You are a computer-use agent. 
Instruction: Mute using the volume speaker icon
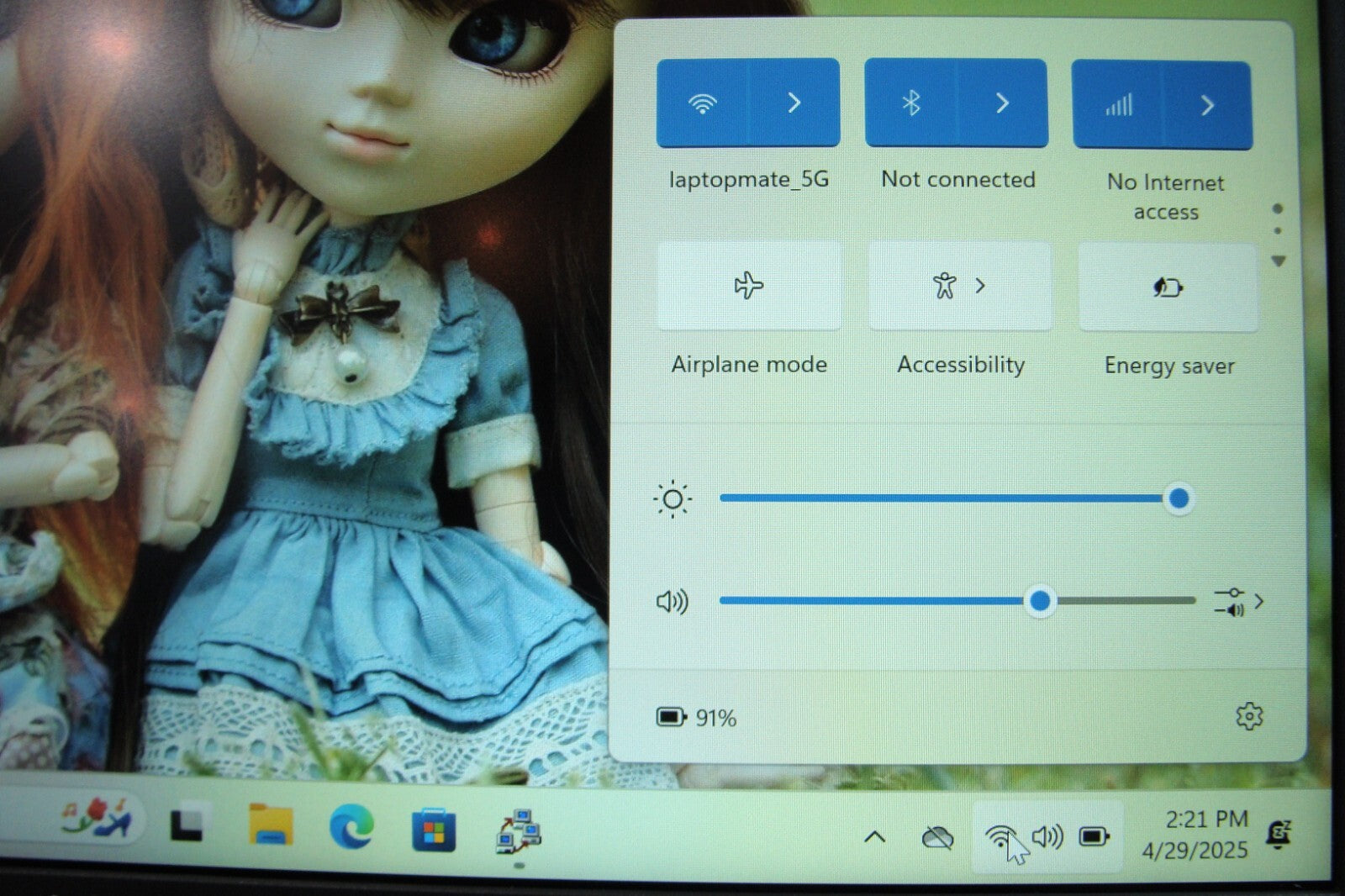pos(672,602)
